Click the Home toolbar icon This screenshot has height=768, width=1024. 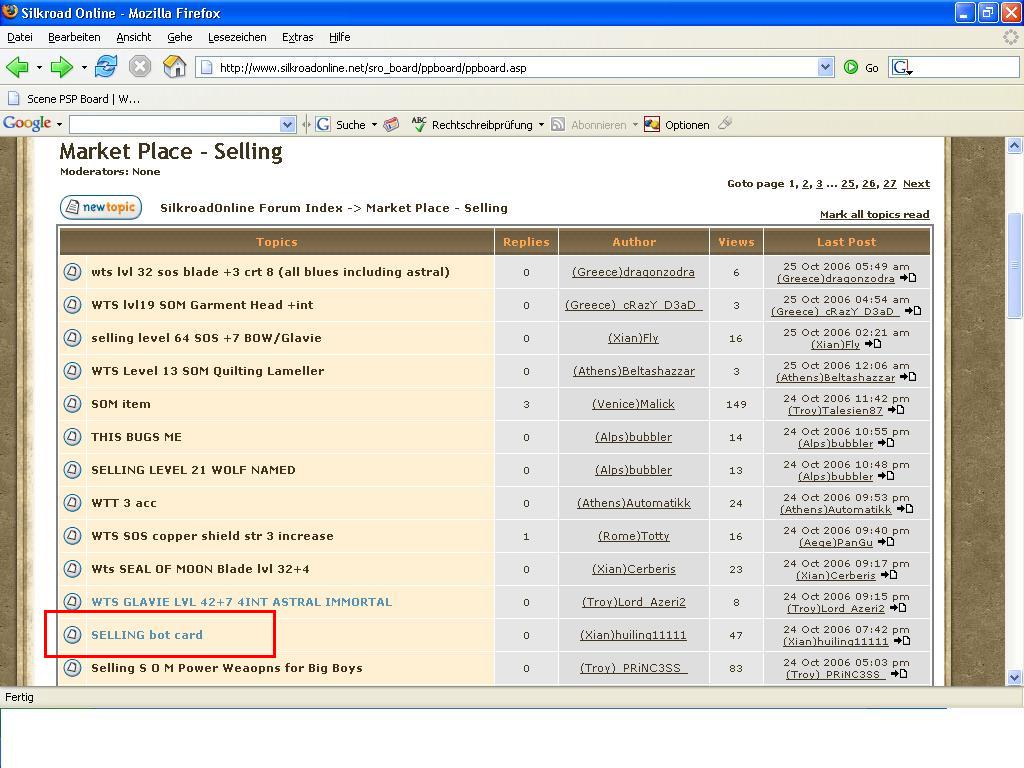coord(175,67)
